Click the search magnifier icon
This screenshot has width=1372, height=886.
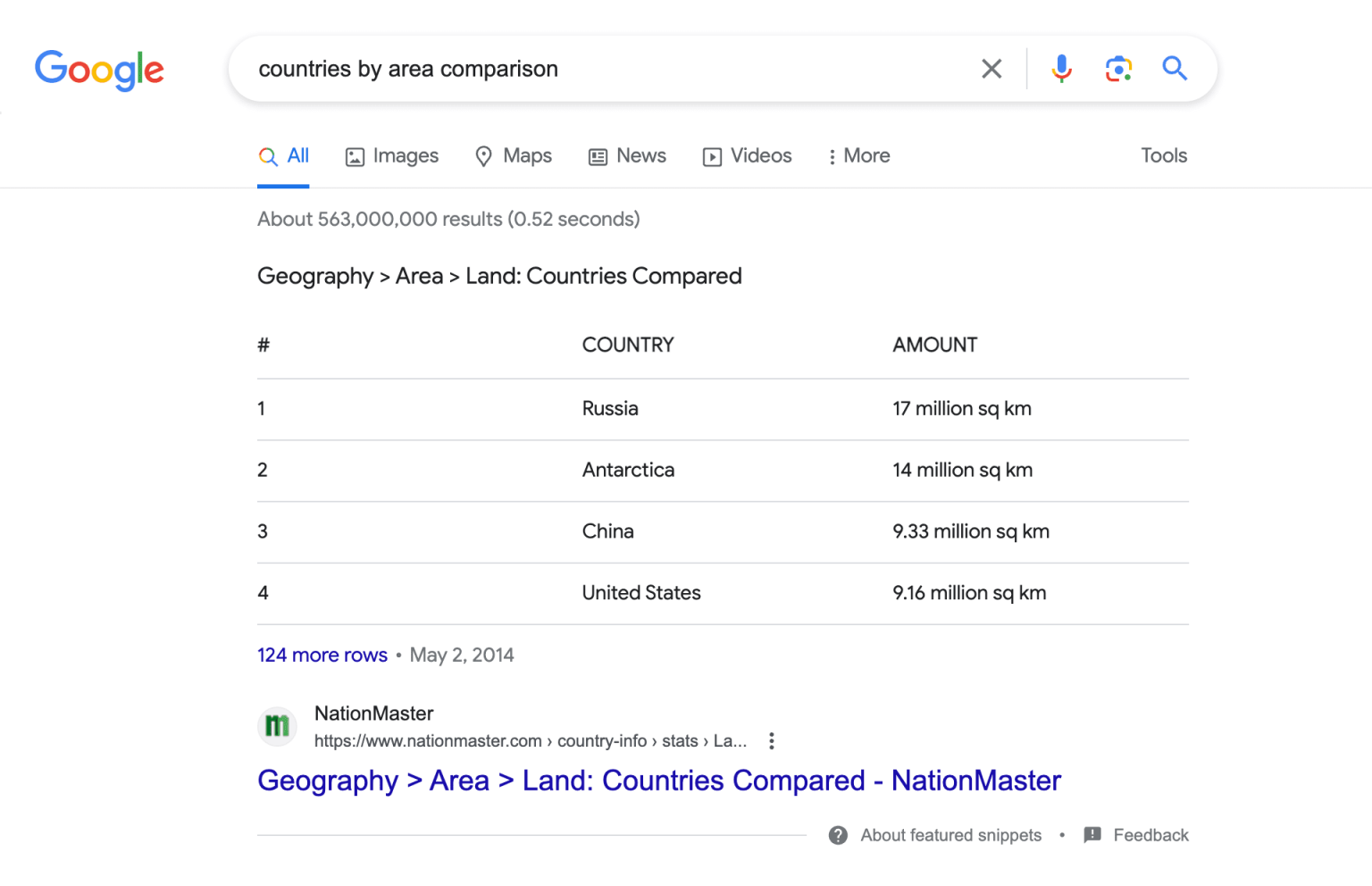1175,68
